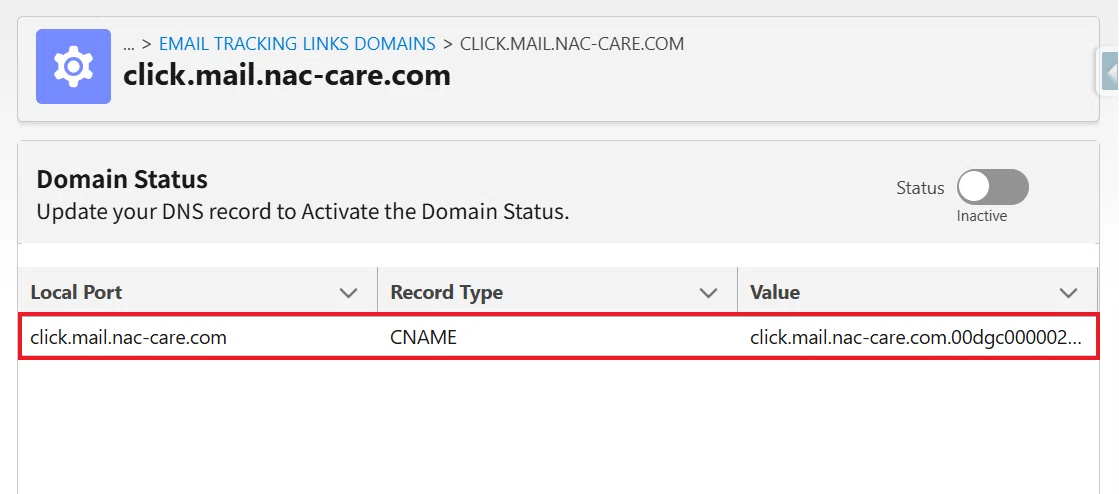This screenshot has width=1119, height=494.
Task: Click the Status label beside the switch
Action: pos(920,188)
